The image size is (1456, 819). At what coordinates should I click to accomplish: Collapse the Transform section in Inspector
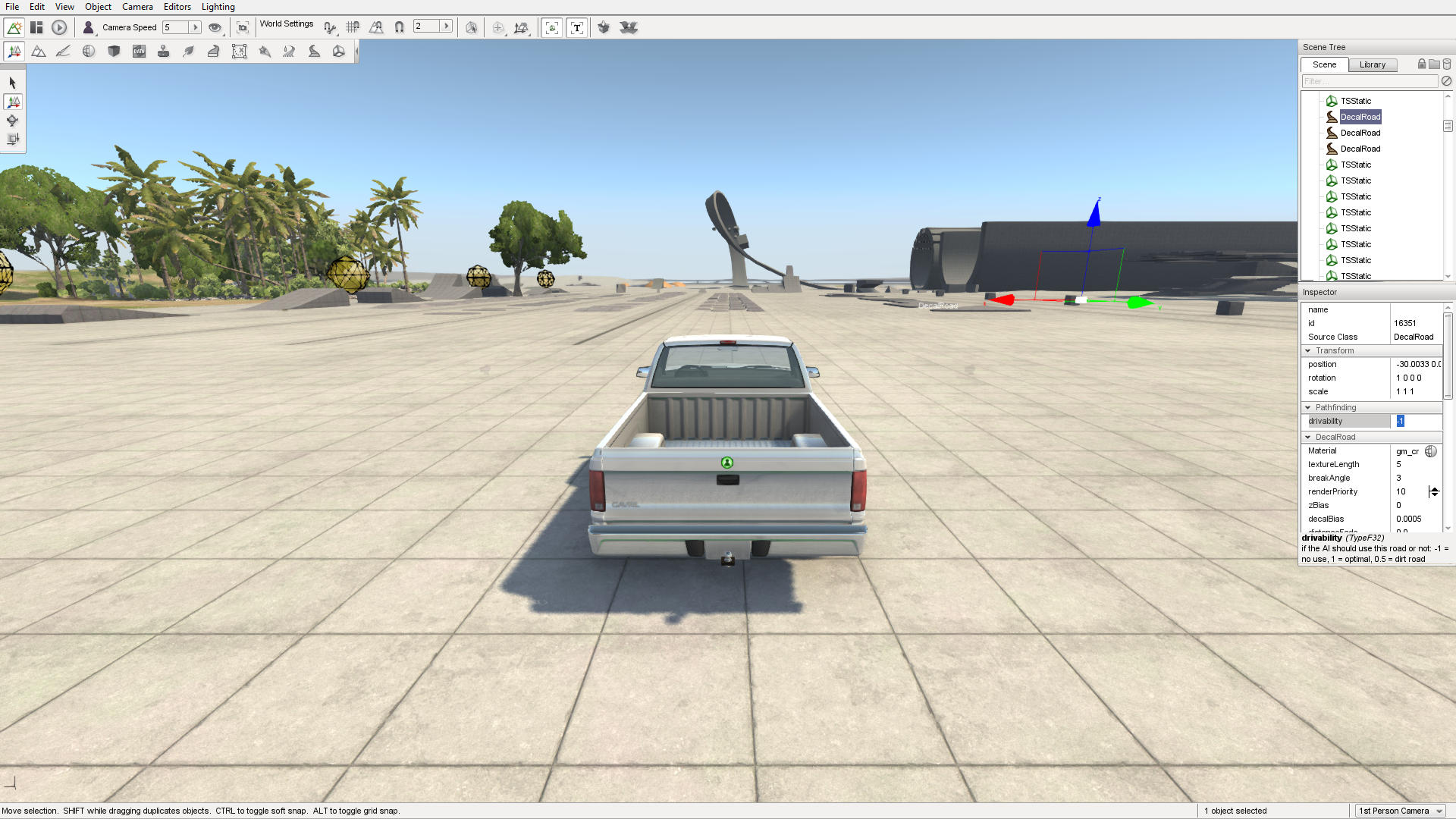tap(1308, 350)
